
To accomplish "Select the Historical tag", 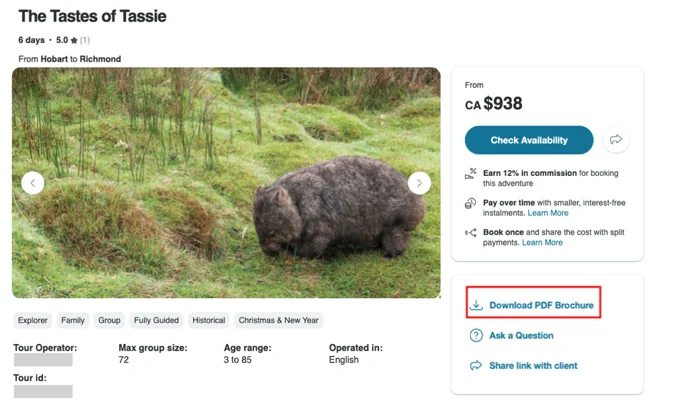I will (209, 320).
